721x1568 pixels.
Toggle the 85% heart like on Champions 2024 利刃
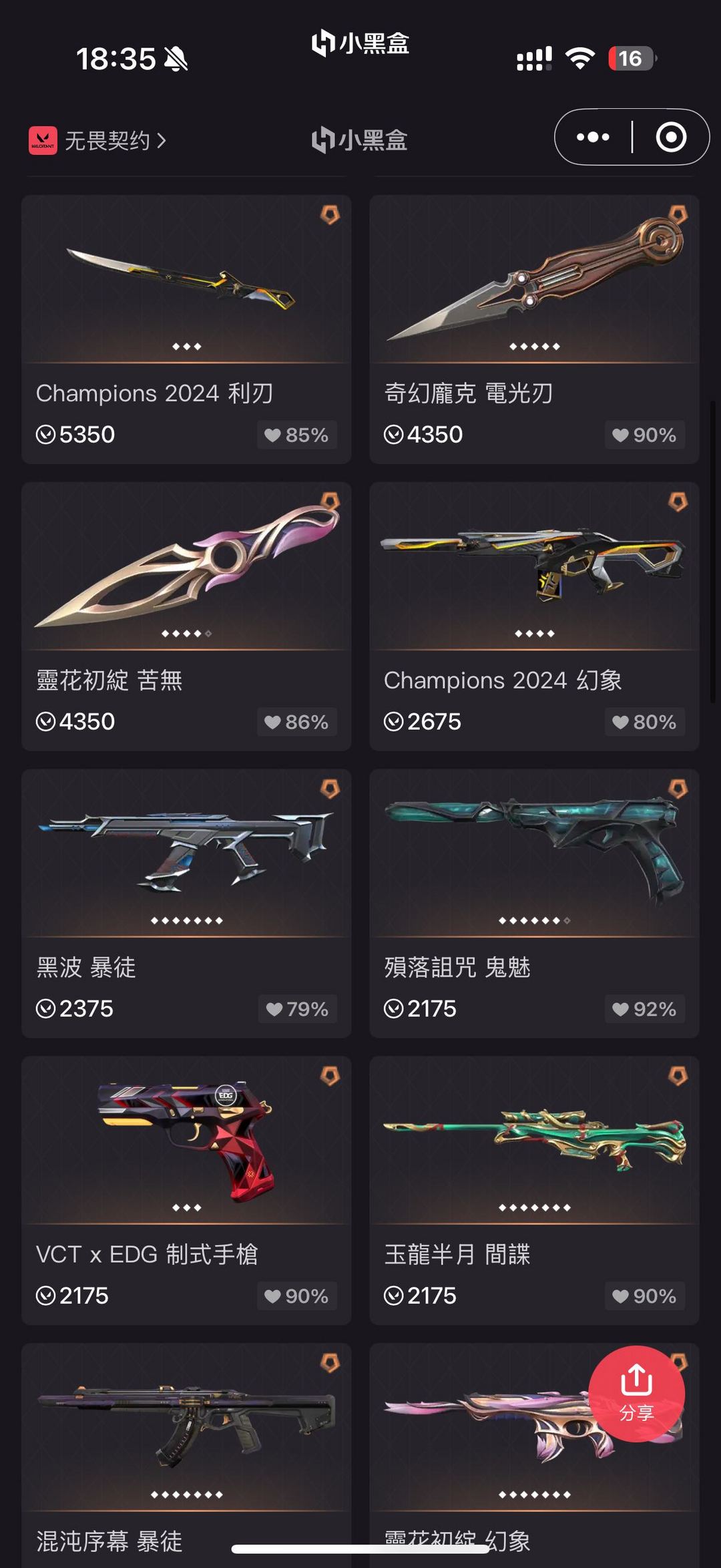point(297,435)
